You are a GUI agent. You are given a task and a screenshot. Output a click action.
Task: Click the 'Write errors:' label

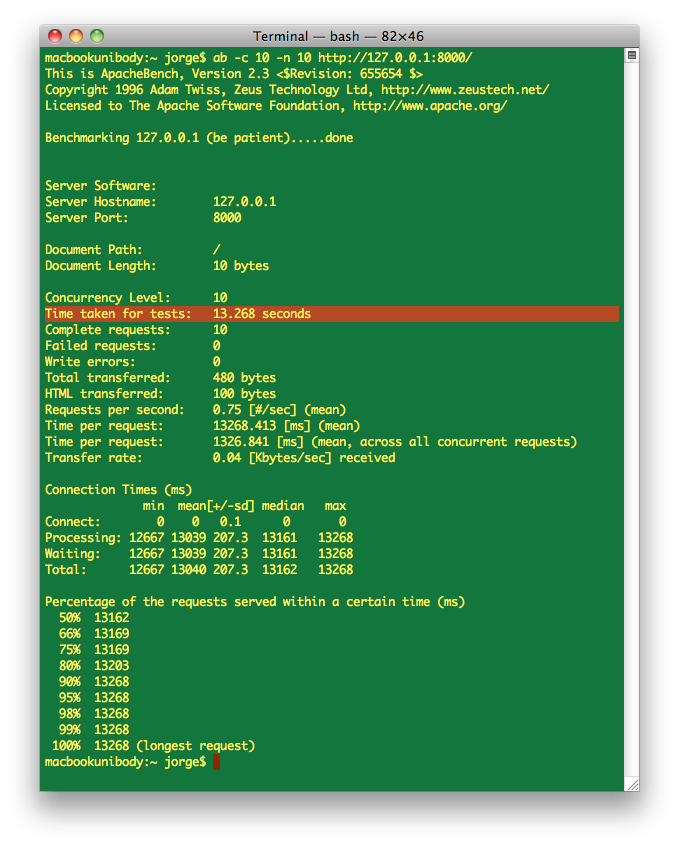(x=90, y=362)
